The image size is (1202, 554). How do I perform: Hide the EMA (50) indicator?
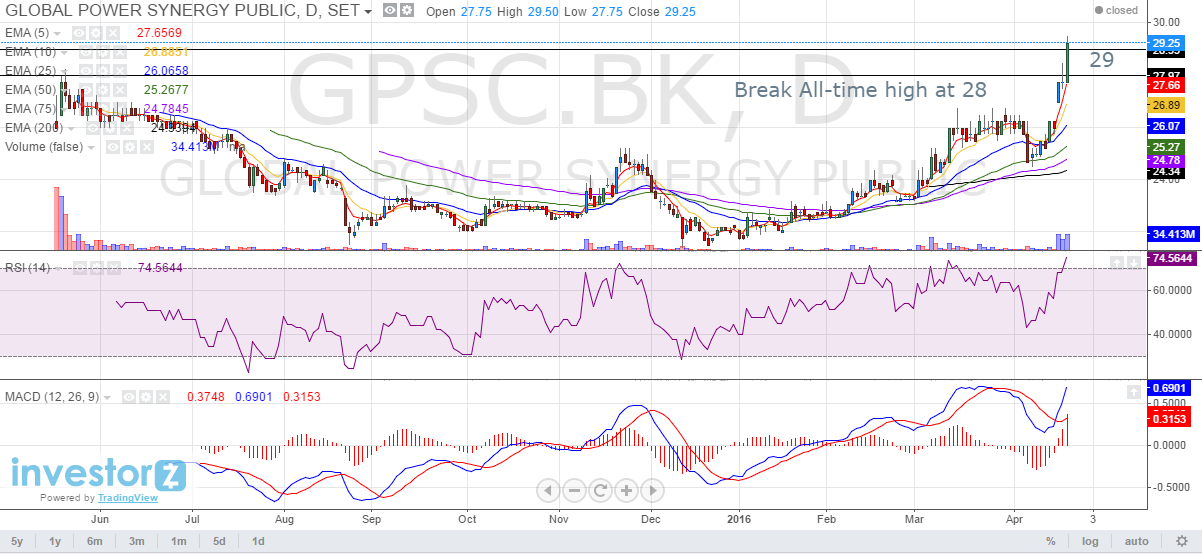click(86, 90)
